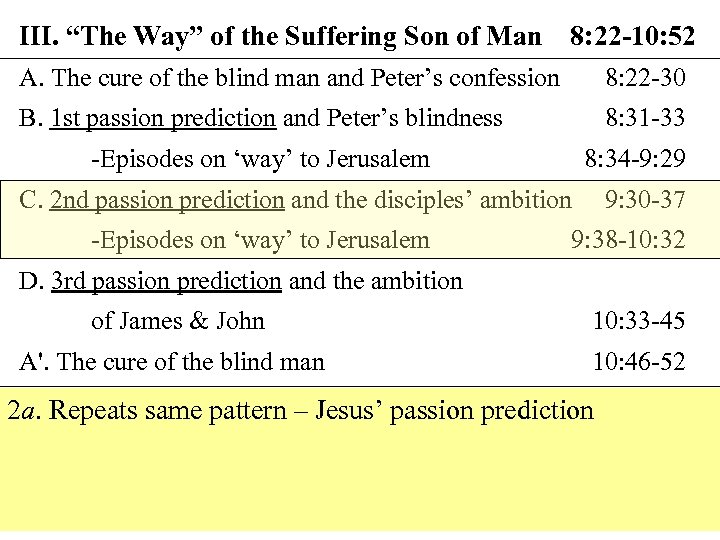This screenshot has width=720, height=540.
Task: Select the verse reference 9:30-37
Action: (x=645, y=200)
